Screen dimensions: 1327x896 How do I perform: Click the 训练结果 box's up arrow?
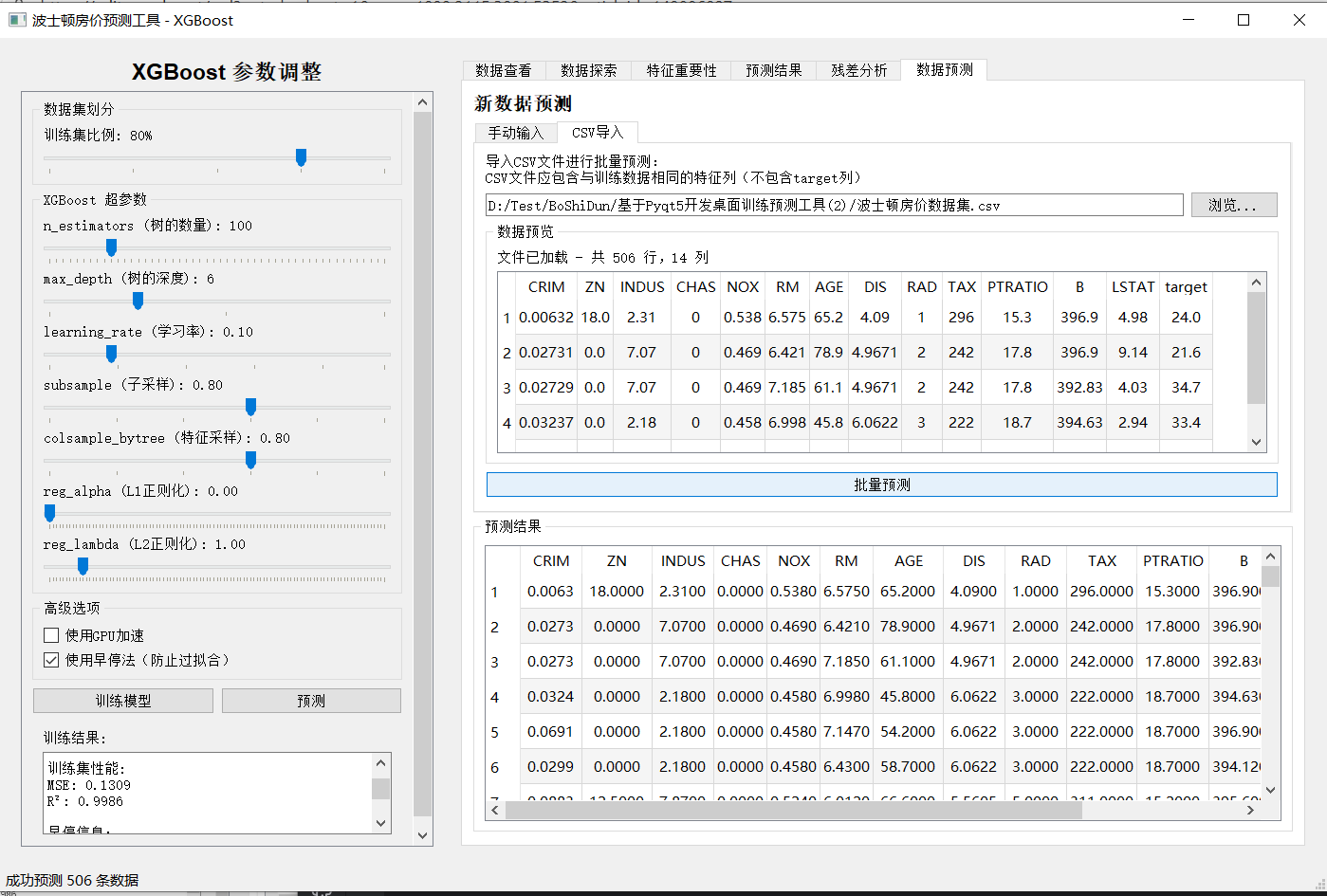(x=381, y=762)
